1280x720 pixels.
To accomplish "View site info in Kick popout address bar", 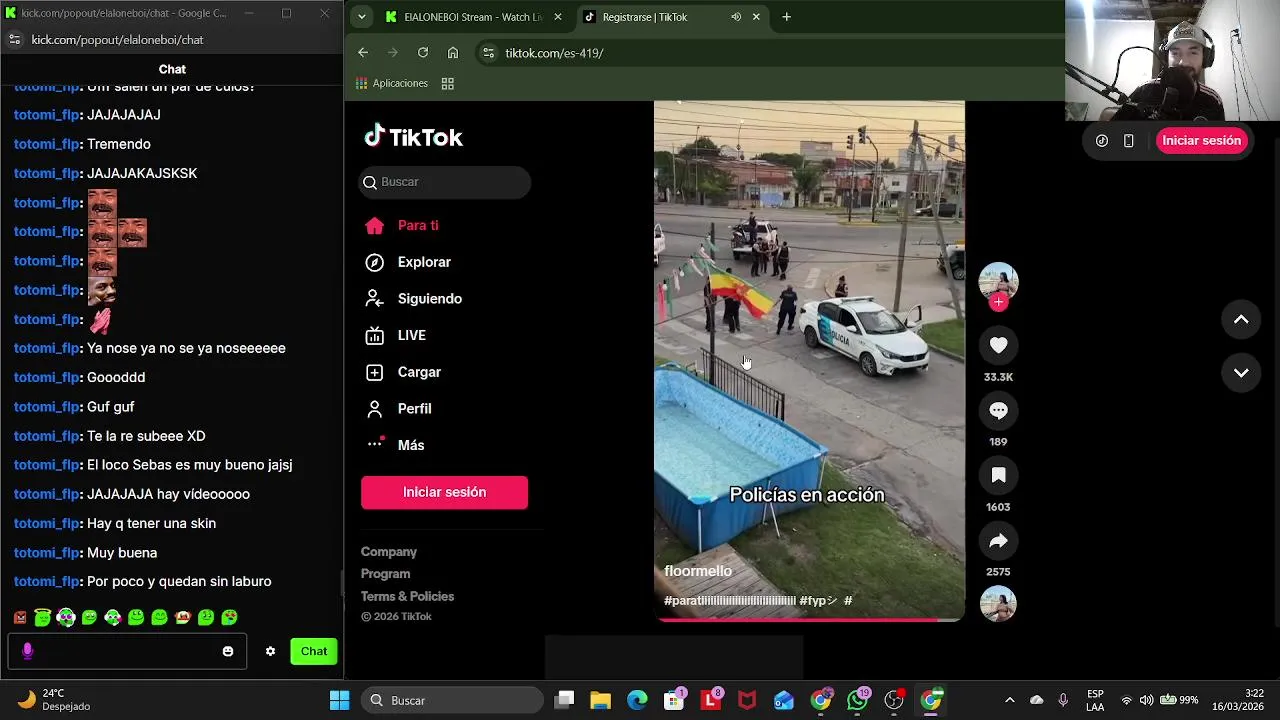I will (x=14, y=40).
